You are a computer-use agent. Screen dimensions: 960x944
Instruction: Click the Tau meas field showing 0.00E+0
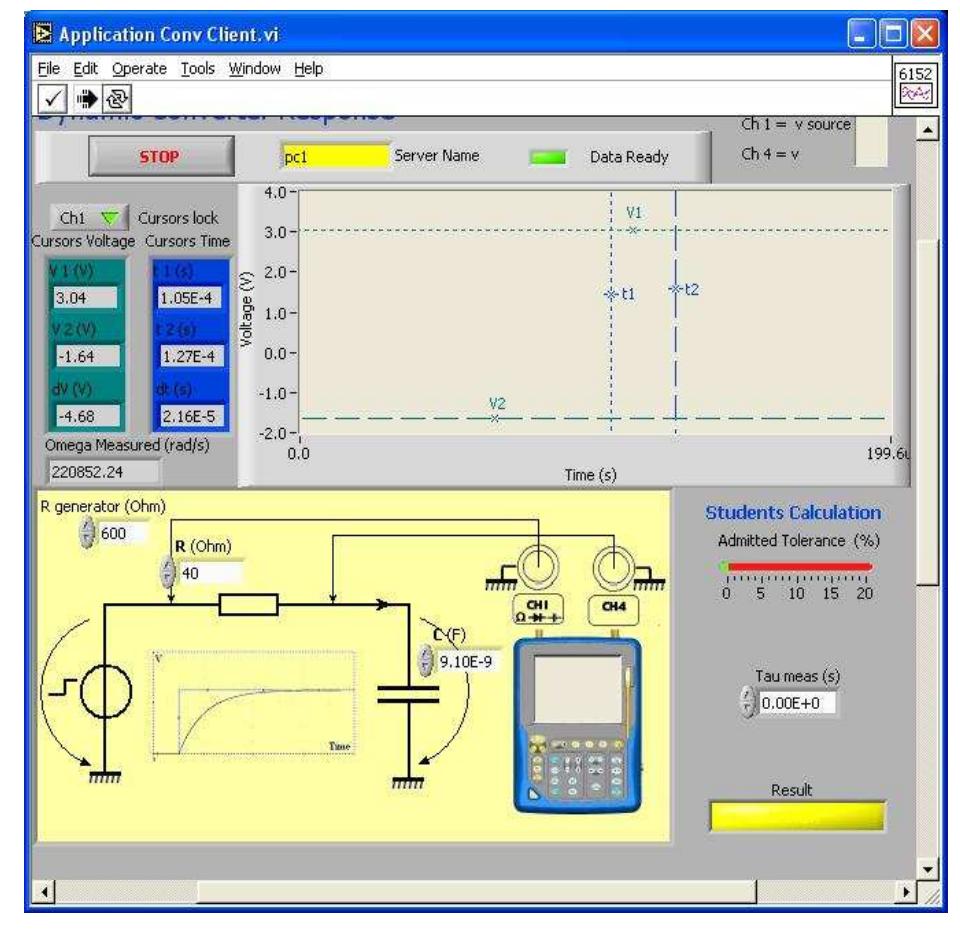797,703
